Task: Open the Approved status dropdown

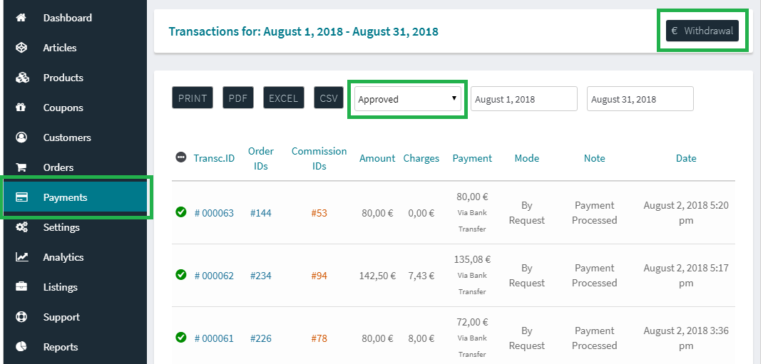Action: tap(408, 99)
